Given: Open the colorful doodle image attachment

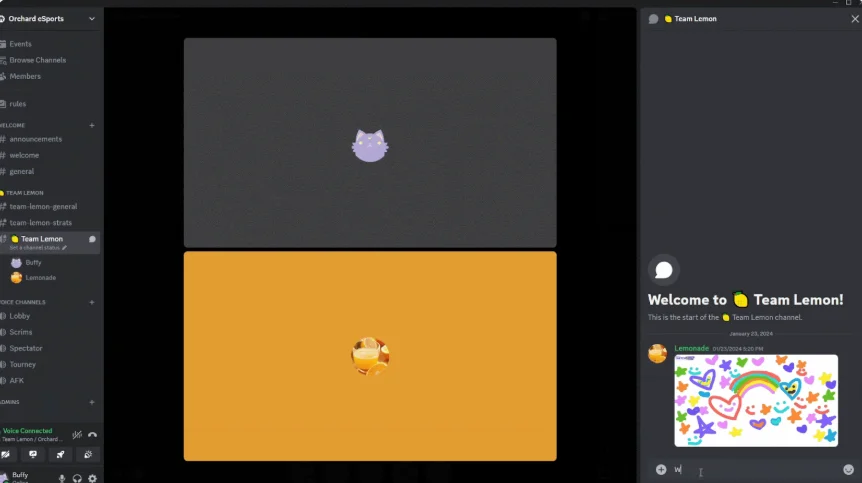Looking at the screenshot, I should (x=756, y=401).
